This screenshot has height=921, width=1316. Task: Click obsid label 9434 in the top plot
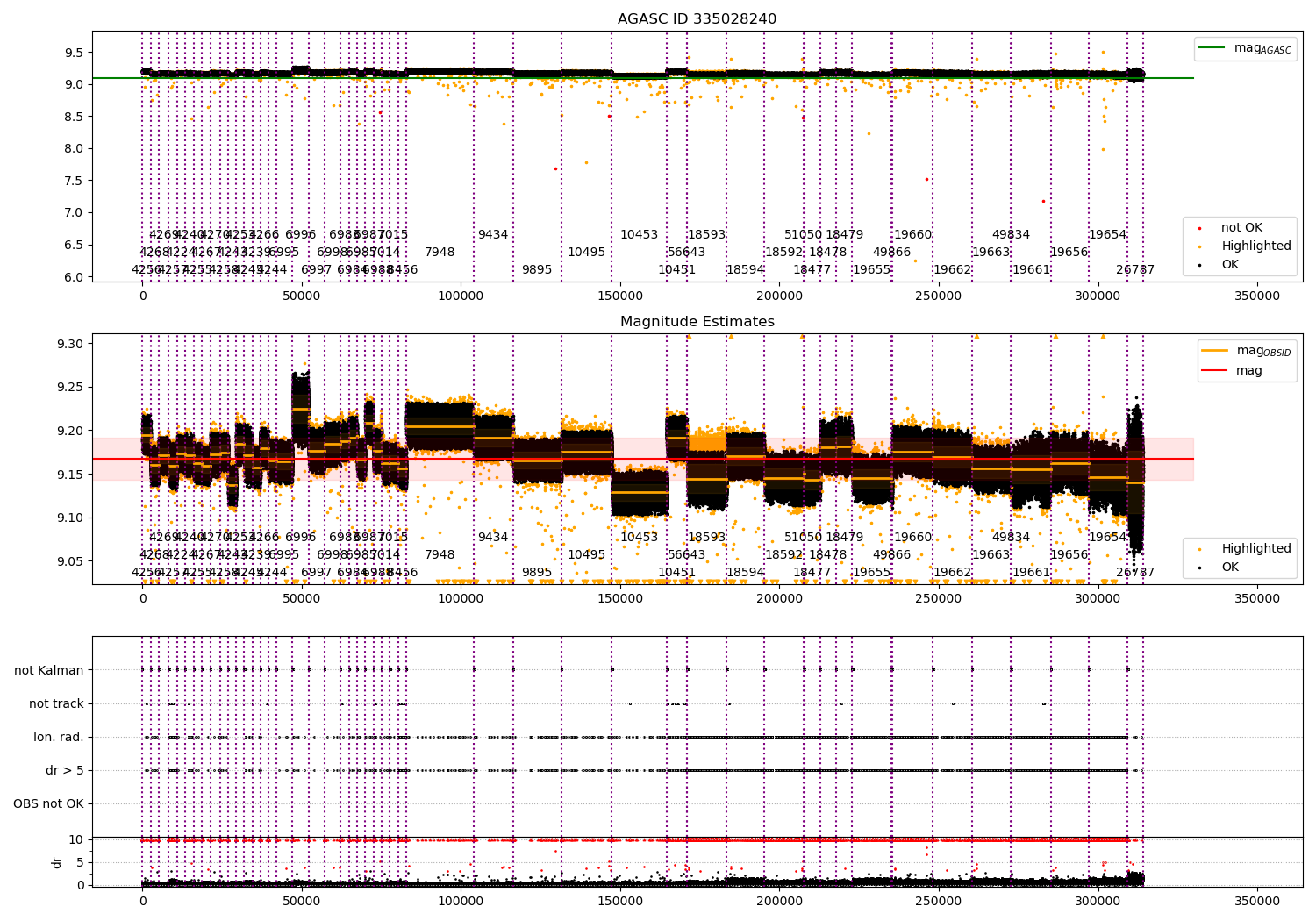tap(493, 235)
